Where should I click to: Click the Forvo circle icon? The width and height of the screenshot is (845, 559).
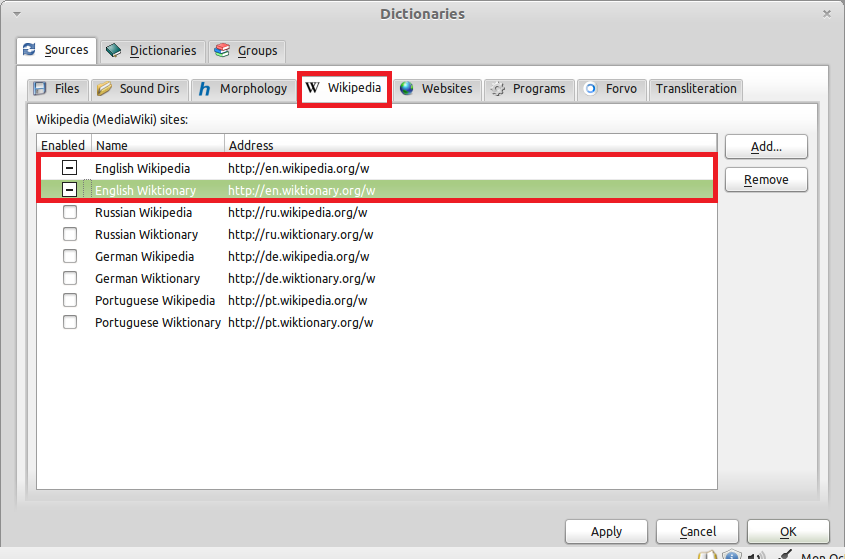click(591, 88)
